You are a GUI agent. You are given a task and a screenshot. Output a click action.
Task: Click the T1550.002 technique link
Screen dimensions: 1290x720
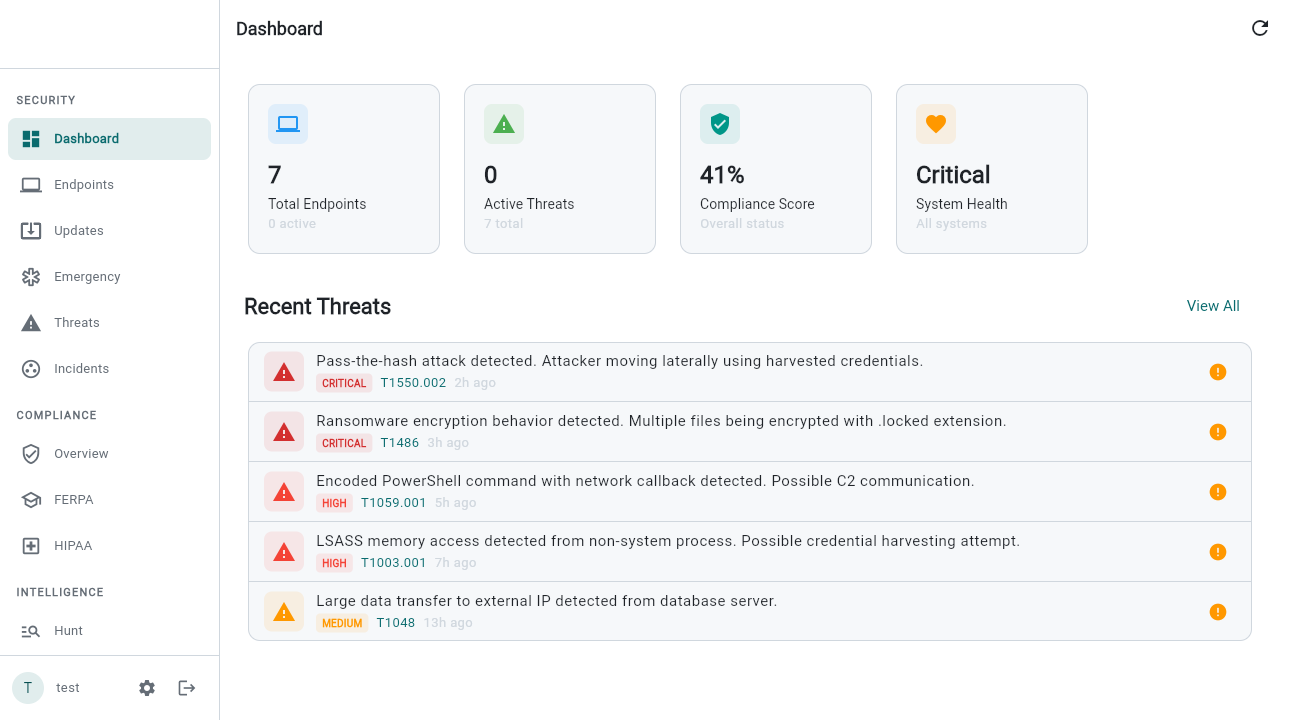coord(413,382)
